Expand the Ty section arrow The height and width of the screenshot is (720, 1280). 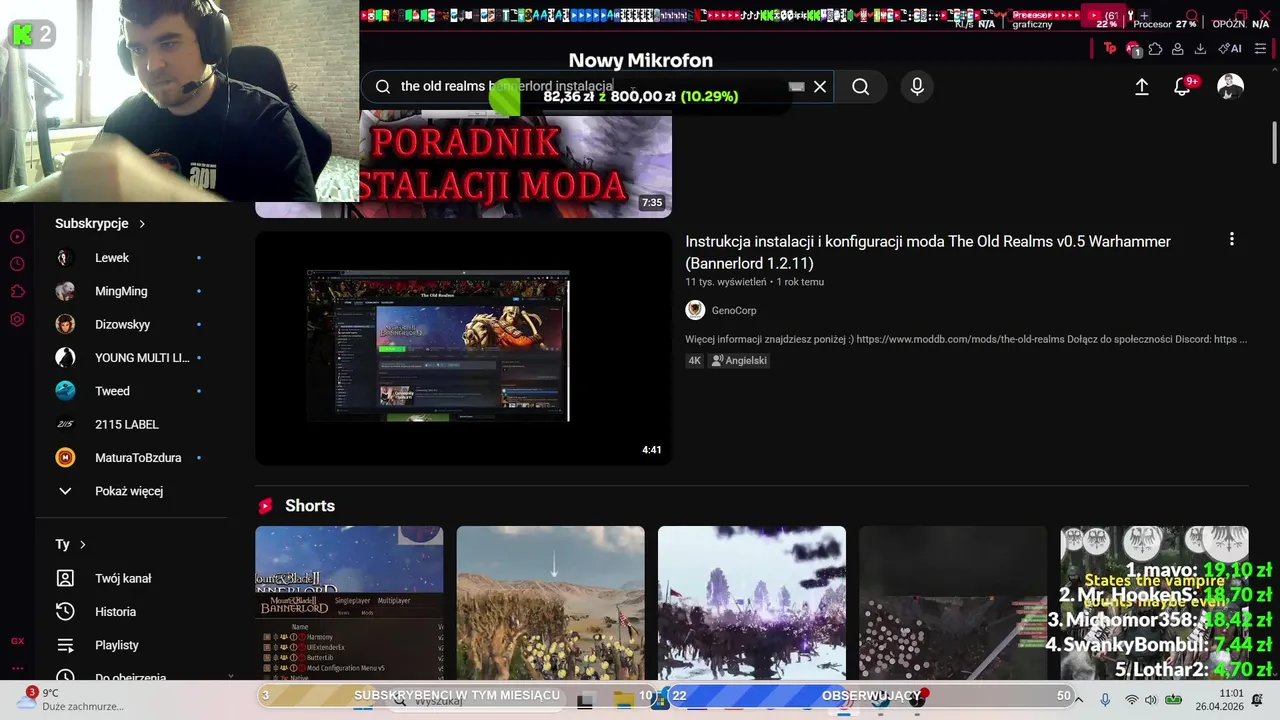(82, 545)
